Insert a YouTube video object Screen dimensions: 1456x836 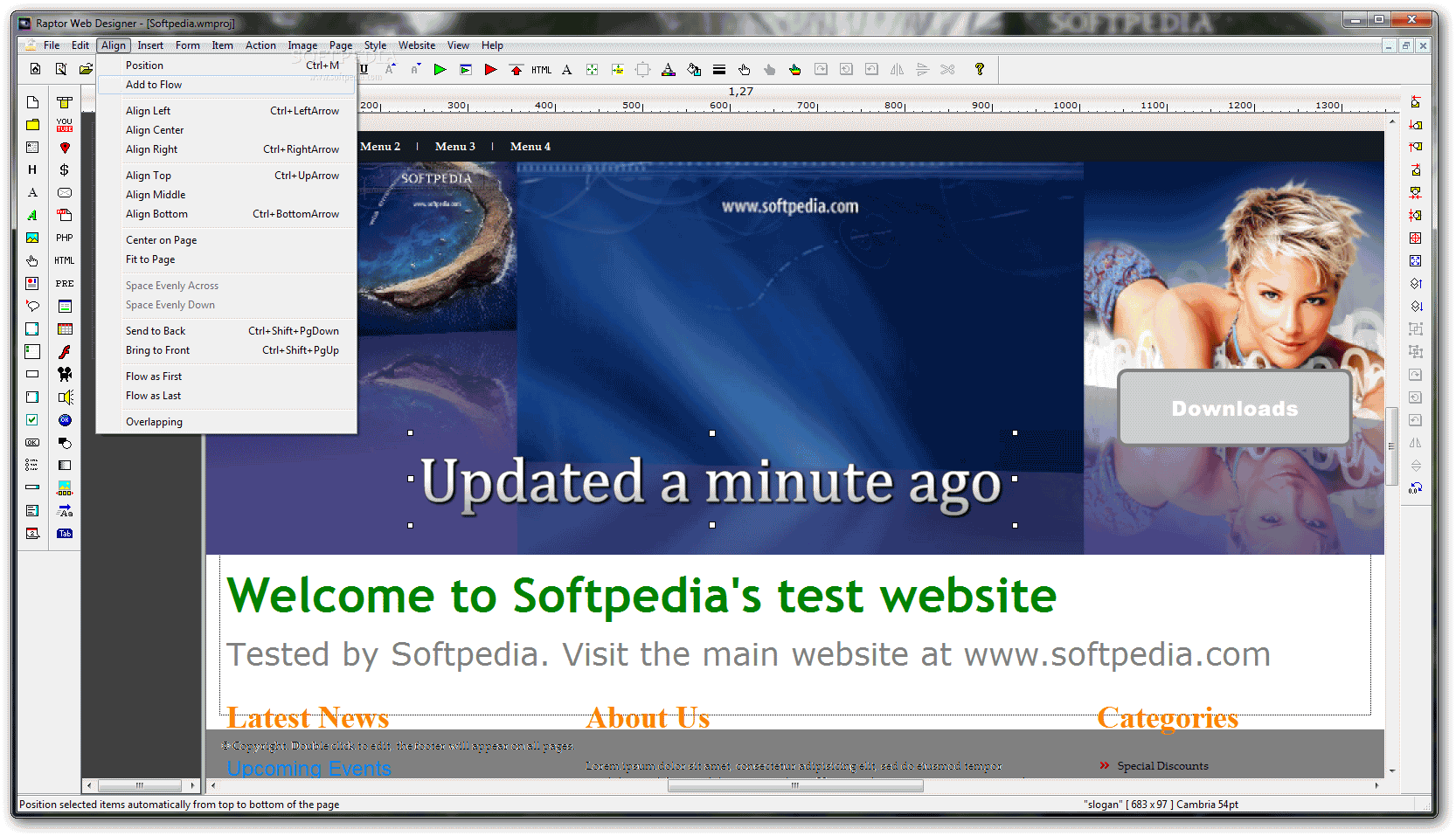pyautogui.click(x=65, y=125)
